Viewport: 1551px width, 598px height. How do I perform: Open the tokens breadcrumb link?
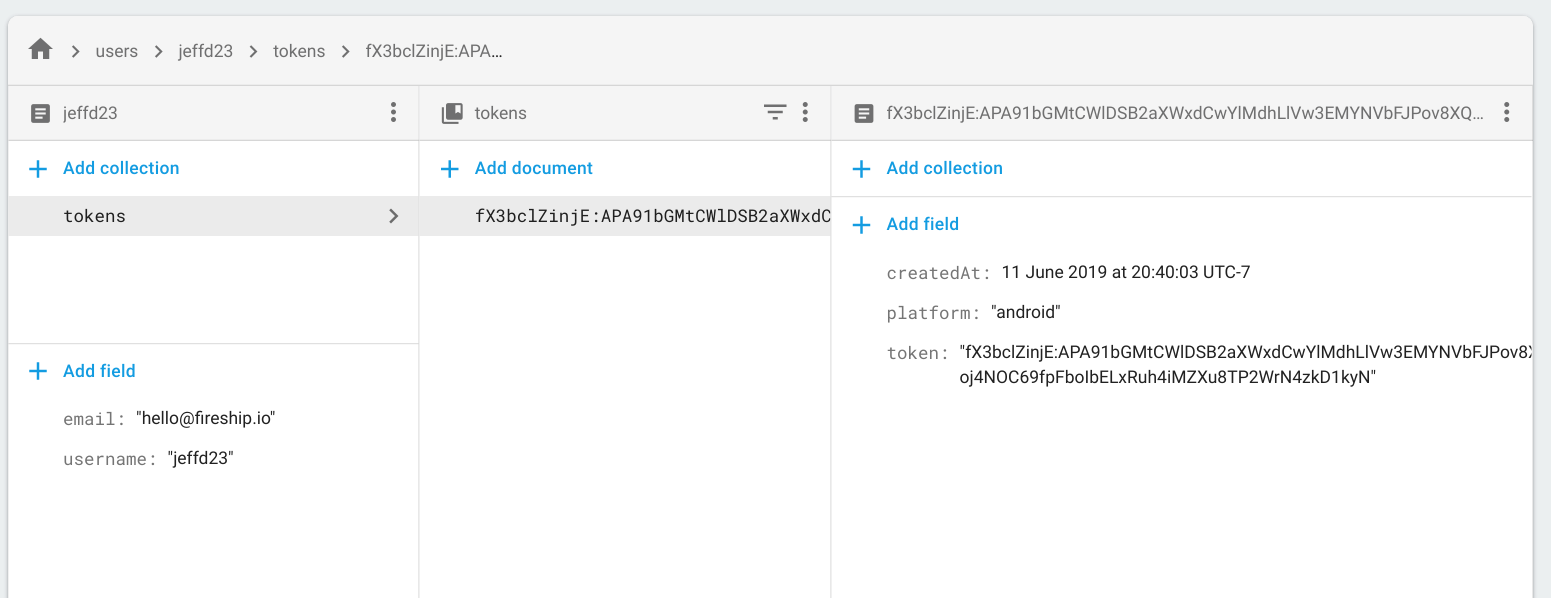pos(299,50)
